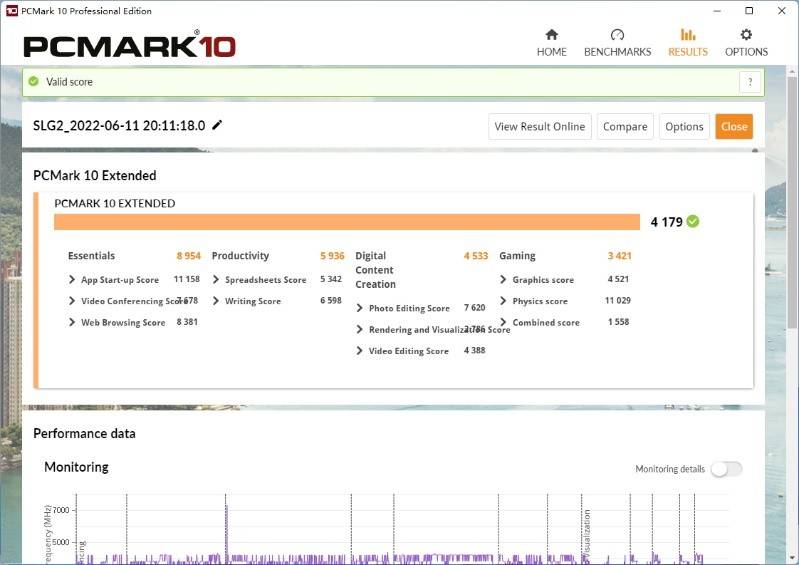Expand App Start-up Score
The height and width of the screenshot is (565, 799).
[x=72, y=279]
